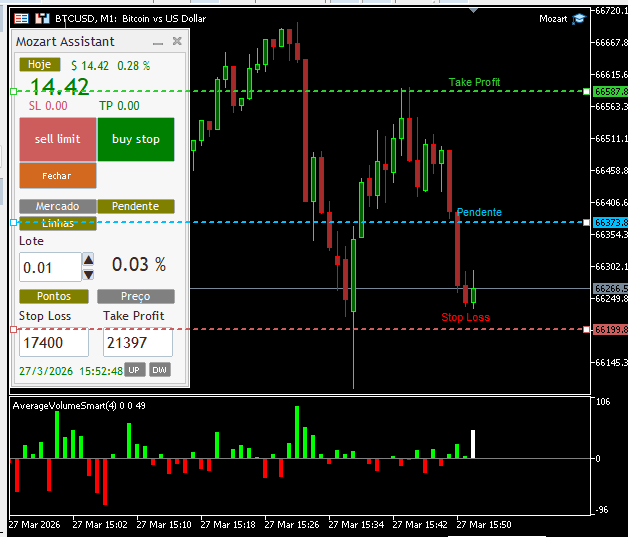
Task: Select Preço input mode
Action: point(136,296)
